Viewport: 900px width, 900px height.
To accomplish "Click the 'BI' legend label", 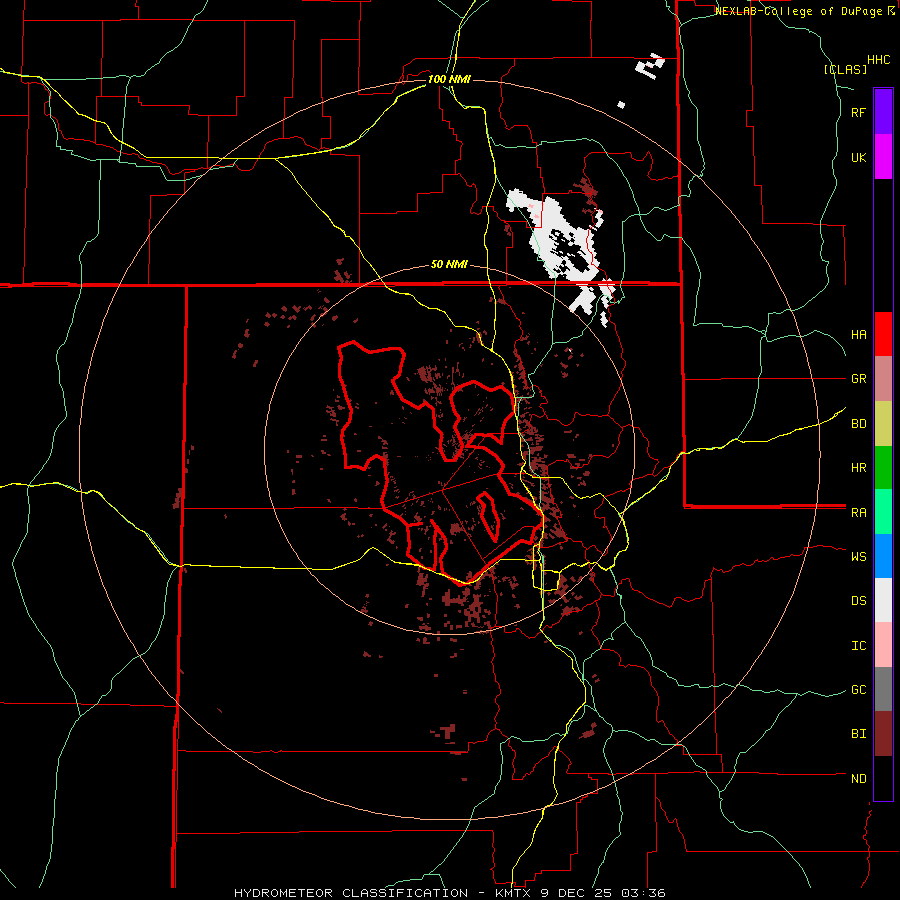I will click(858, 734).
